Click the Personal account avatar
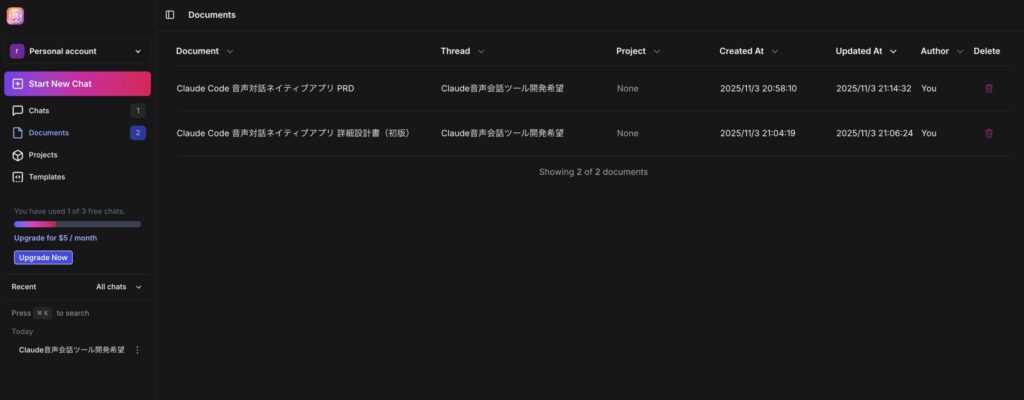The width and height of the screenshot is (1024, 400). (x=17, y=51)
